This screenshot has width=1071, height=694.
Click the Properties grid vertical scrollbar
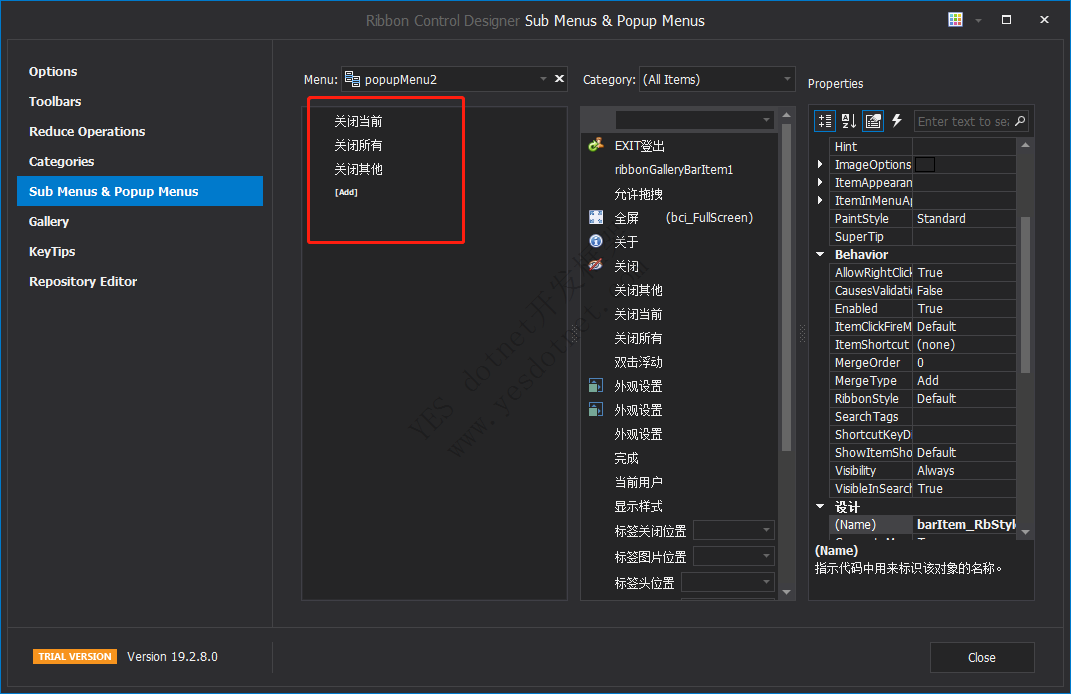click(x=1025, y=294)
